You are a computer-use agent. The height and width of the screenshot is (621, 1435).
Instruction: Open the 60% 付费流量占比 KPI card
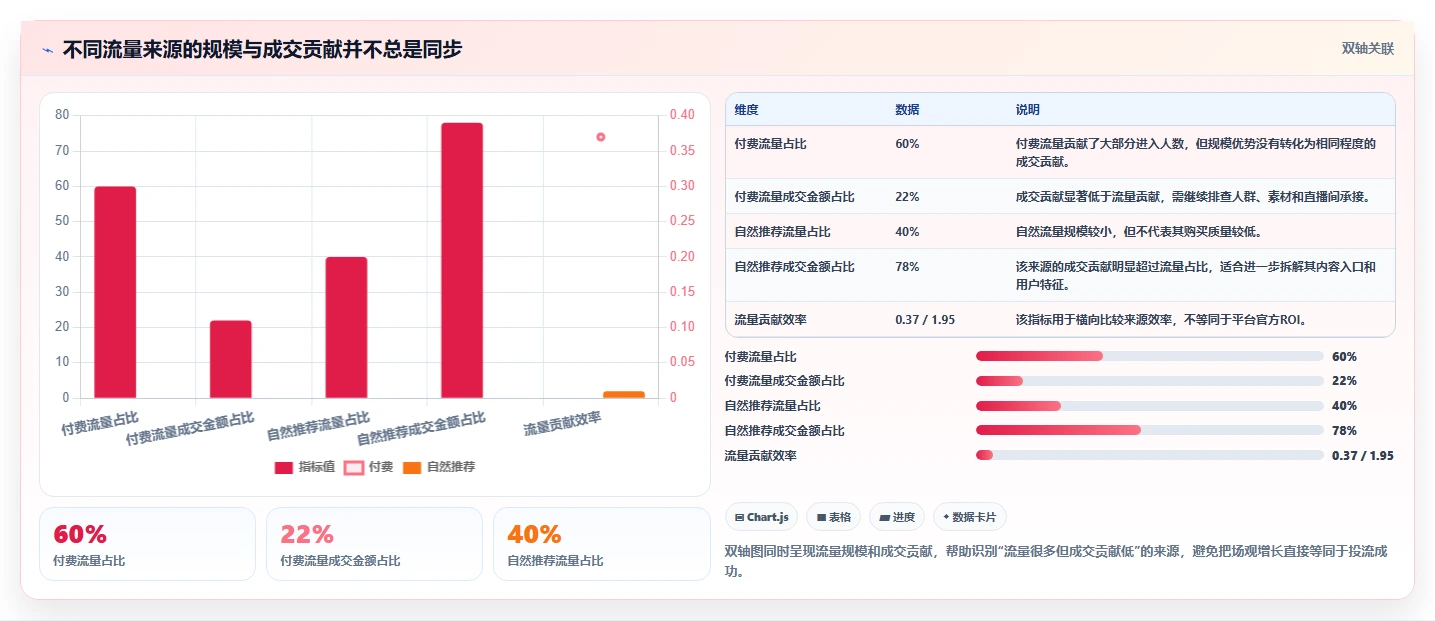click(x=147, y=544)
